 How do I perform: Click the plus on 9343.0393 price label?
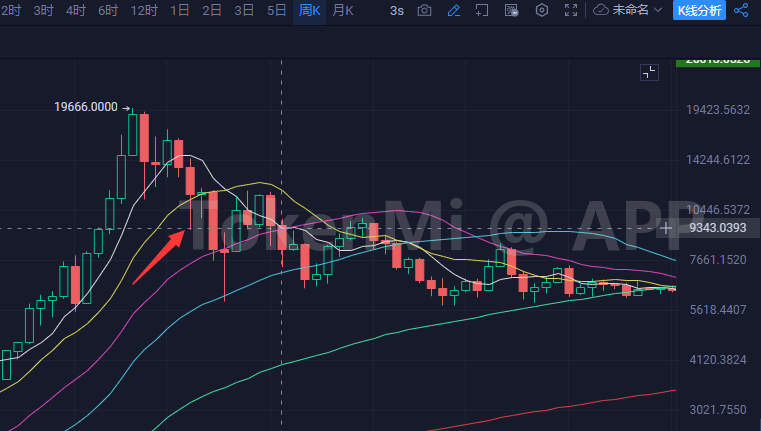[x=667, y=228]
